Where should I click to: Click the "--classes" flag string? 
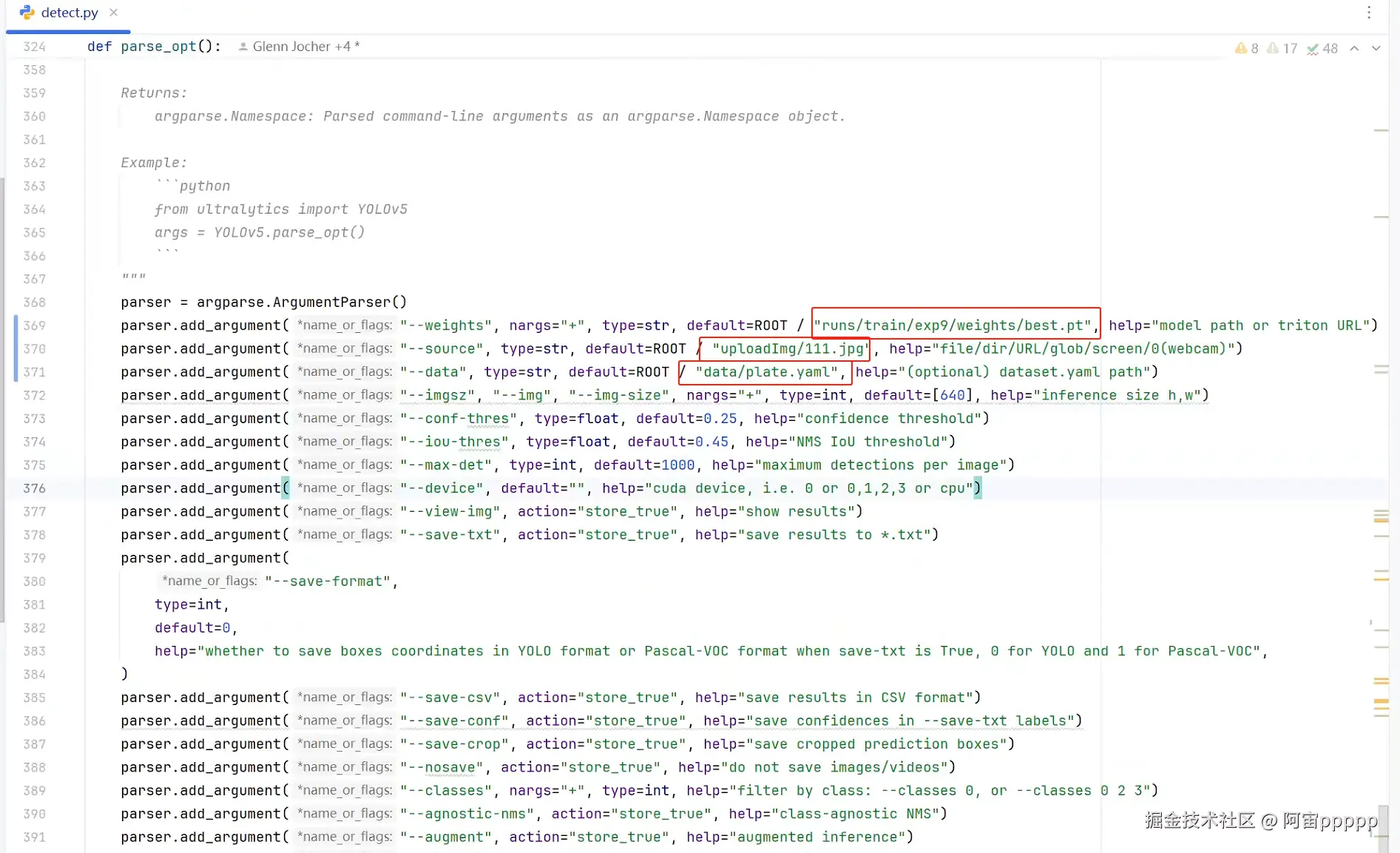pyautogui.click(x=446, y=791)
